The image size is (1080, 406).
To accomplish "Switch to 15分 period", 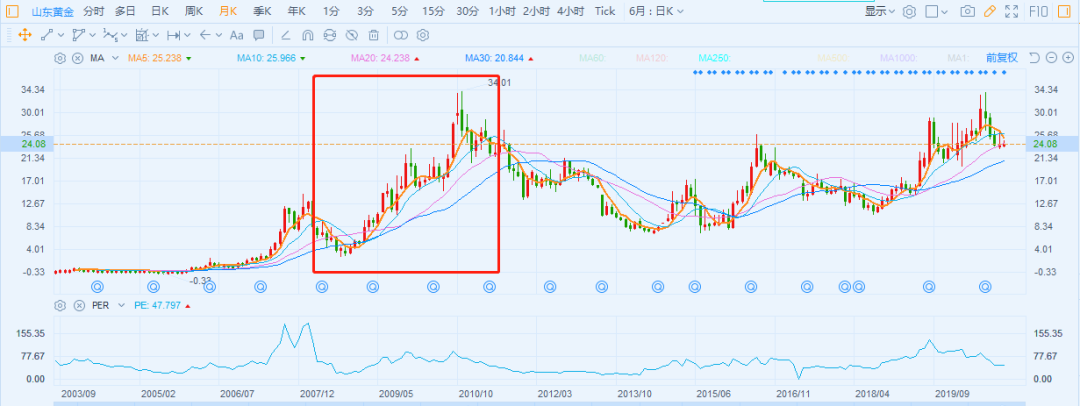I will [x=433, y=11].
